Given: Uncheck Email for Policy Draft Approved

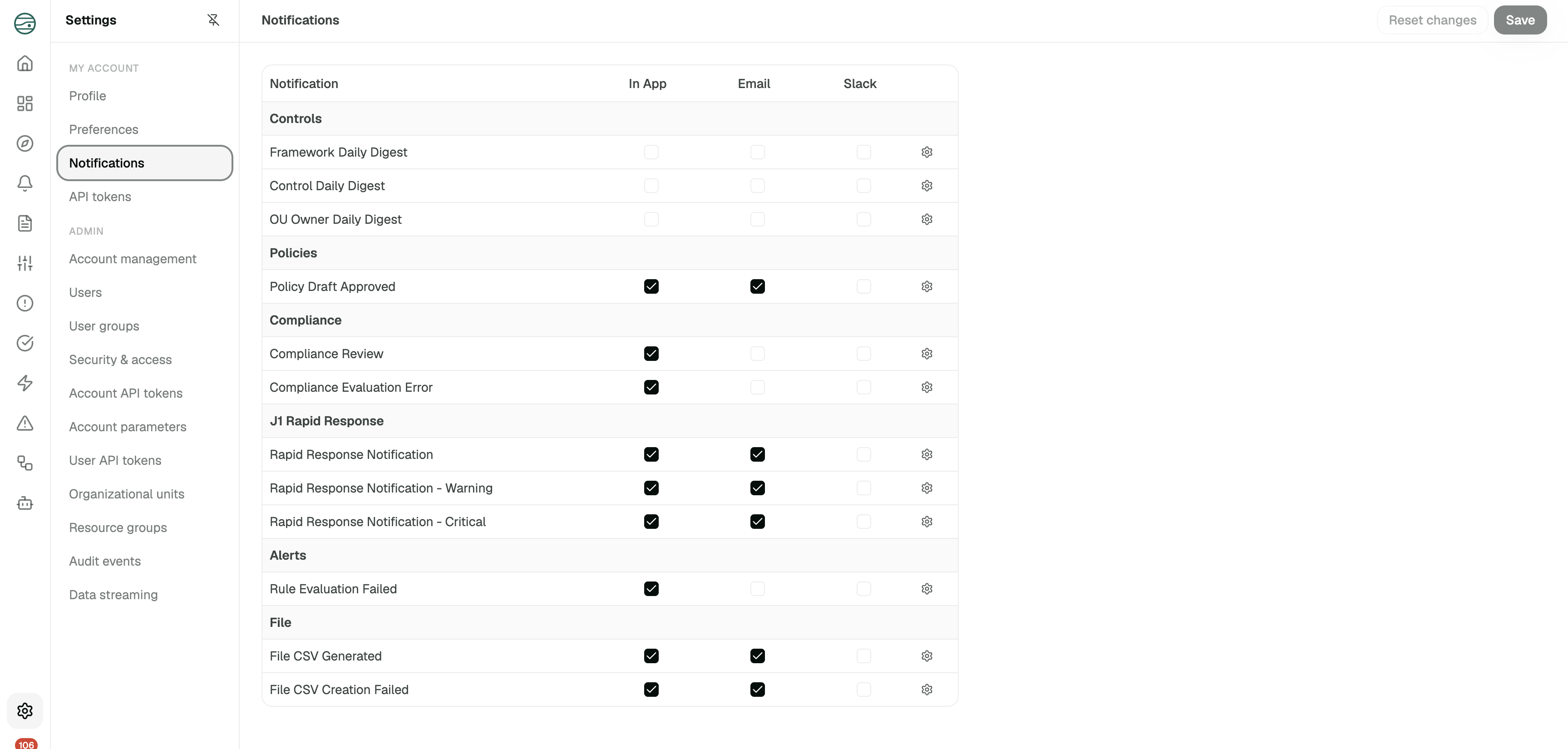Looking at the screenshot, I should tap(757, 286).
